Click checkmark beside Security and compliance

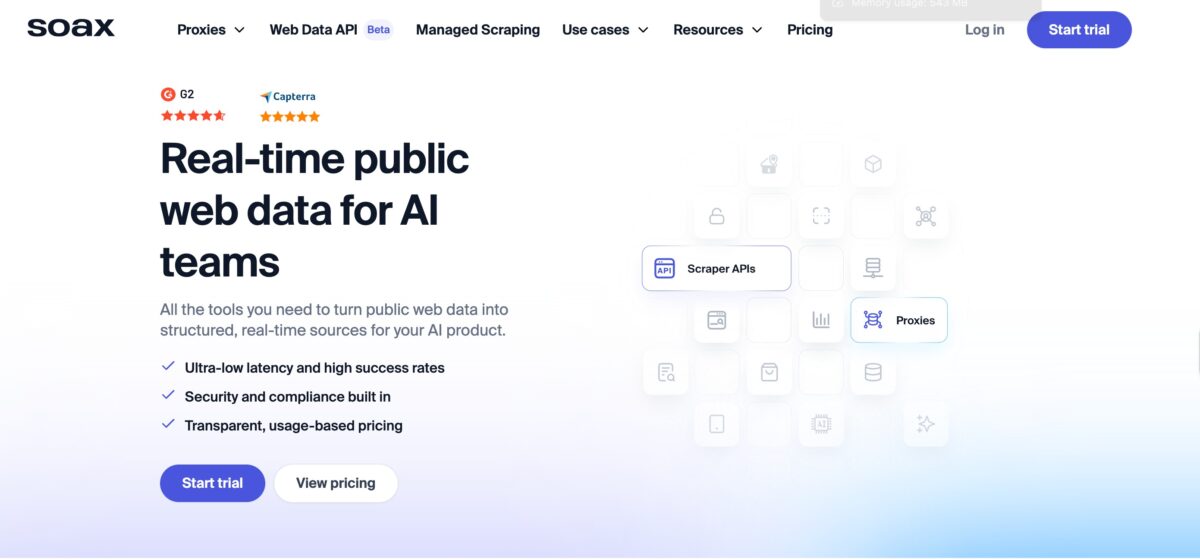[x=168, y=396]
